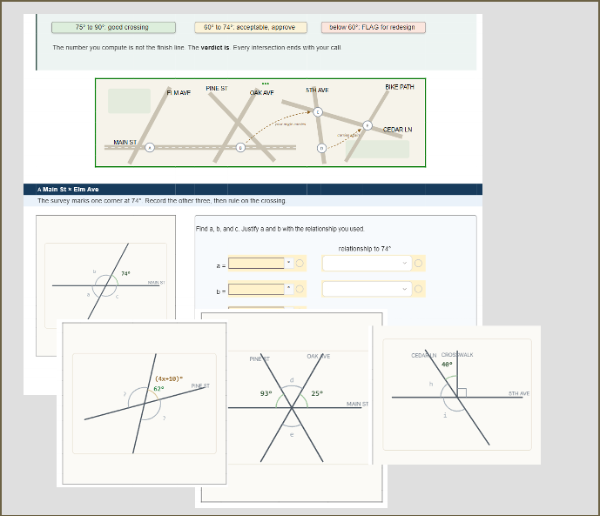Click the '40°' angle label
Image resolution: width=600 pixels, height=516 pixels.
click(447, 364)
